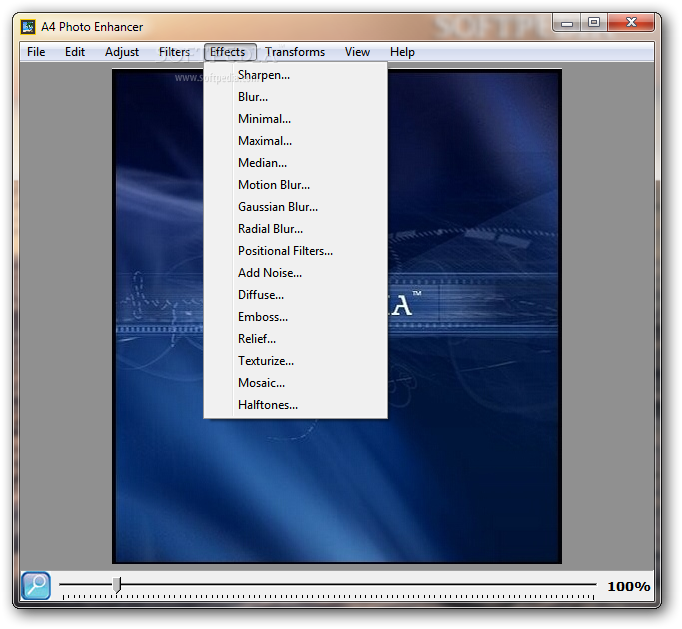682x629 pixels.
Task: Choose the Relief... effect
Action: (x=295, y=339)
